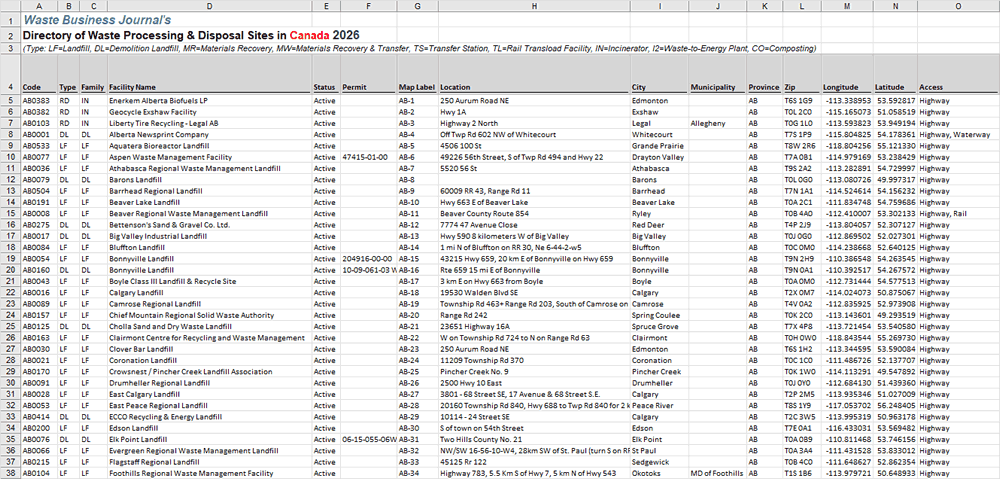
Task: Click longitude '-118.843544'
Action: coord(847,337)
